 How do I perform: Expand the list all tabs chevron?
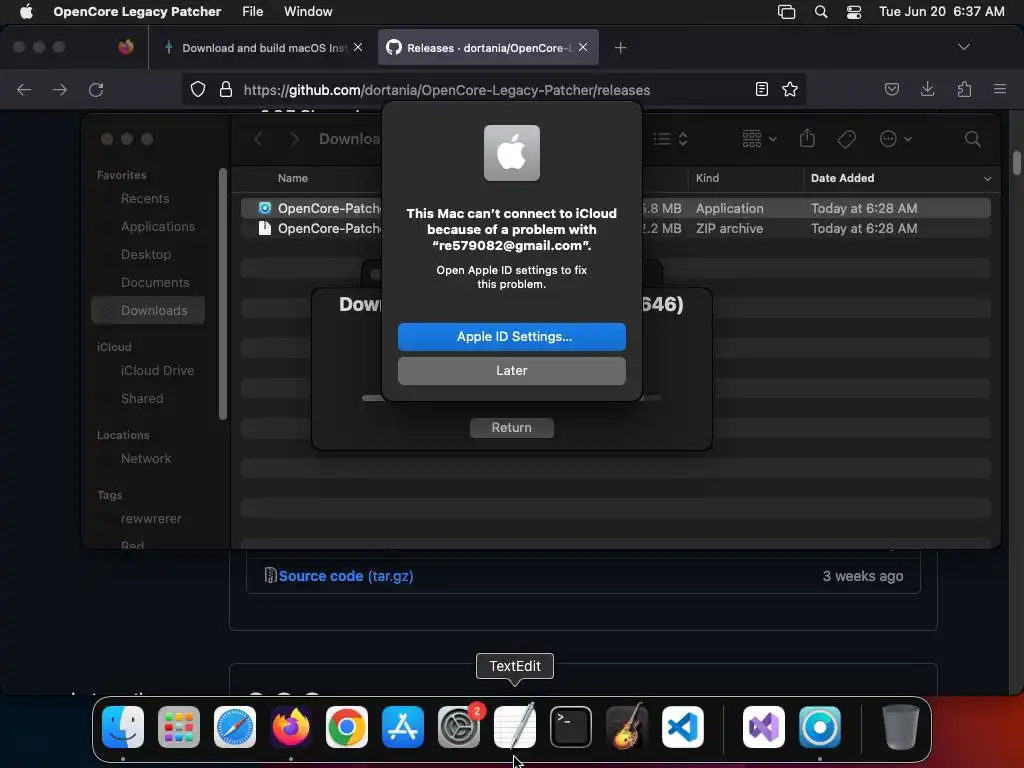963,47
